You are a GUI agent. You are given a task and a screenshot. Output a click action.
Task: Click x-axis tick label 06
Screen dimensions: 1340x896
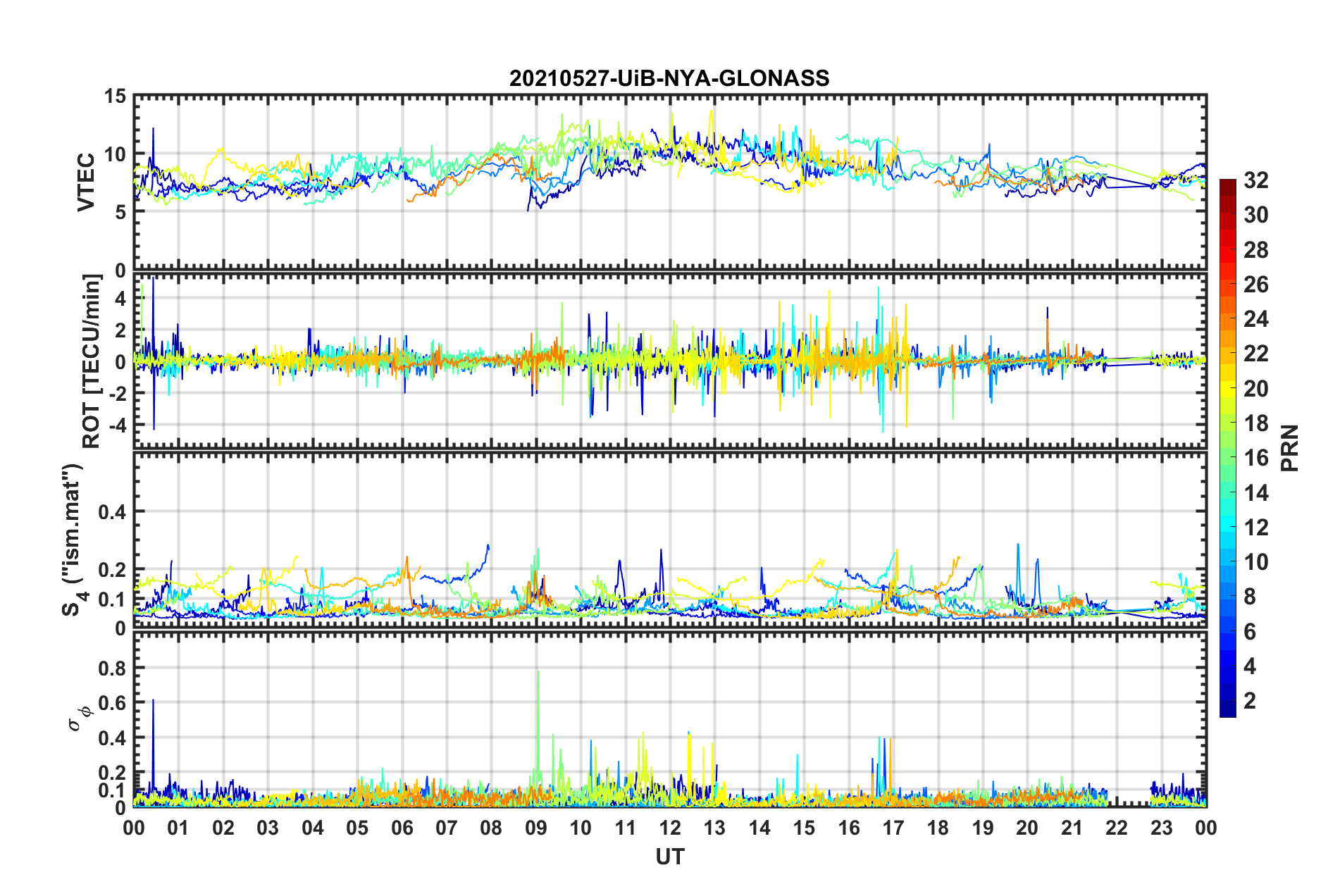pyautogui.click(x=402, y=828)
